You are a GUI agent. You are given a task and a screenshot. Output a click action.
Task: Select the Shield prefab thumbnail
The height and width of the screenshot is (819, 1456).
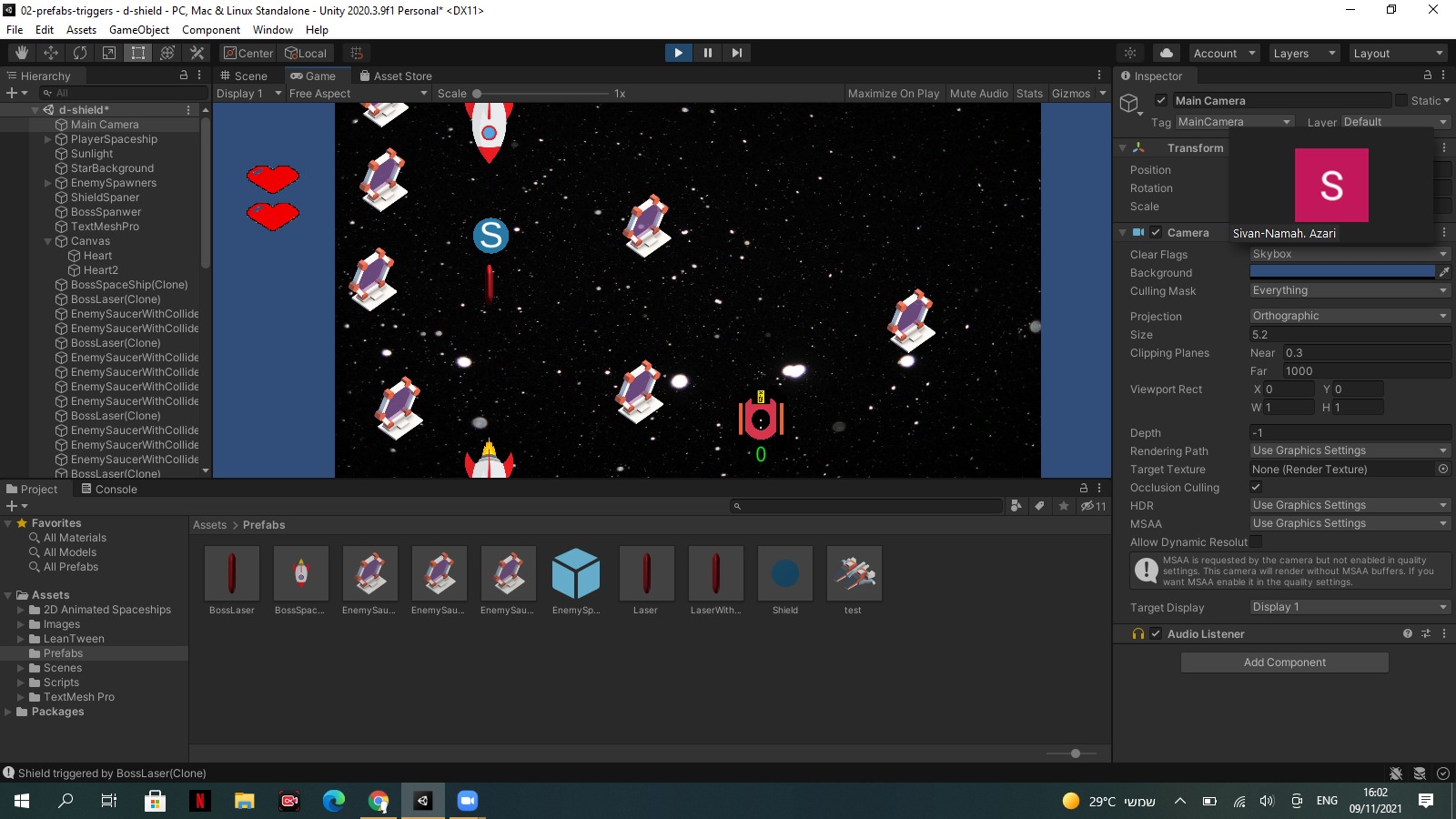click(784, 573)
